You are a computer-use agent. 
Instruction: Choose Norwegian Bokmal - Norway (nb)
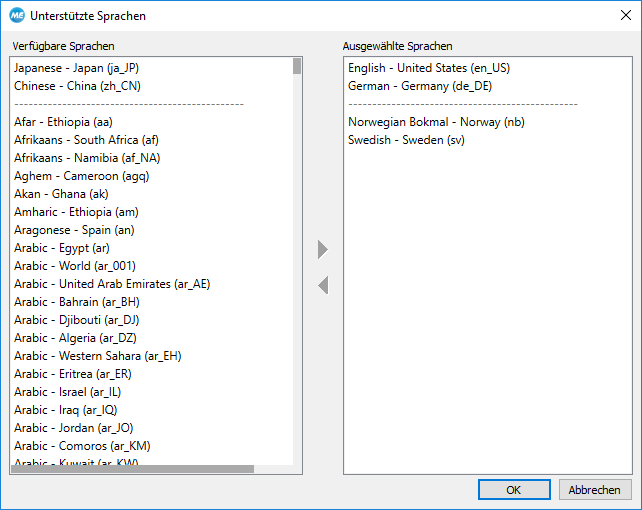pos(434,122)
